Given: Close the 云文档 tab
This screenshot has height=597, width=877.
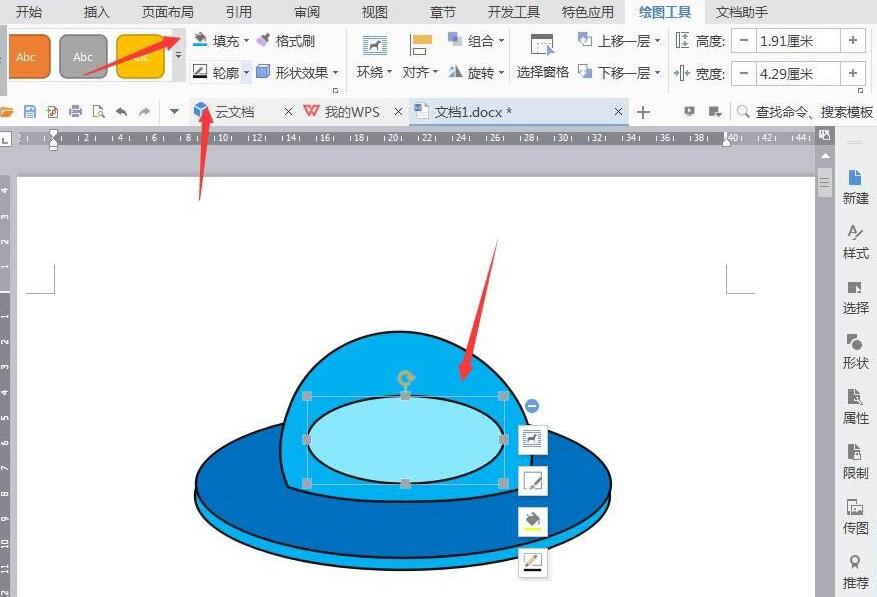Looking at the screenshot, I should (288, 112).
